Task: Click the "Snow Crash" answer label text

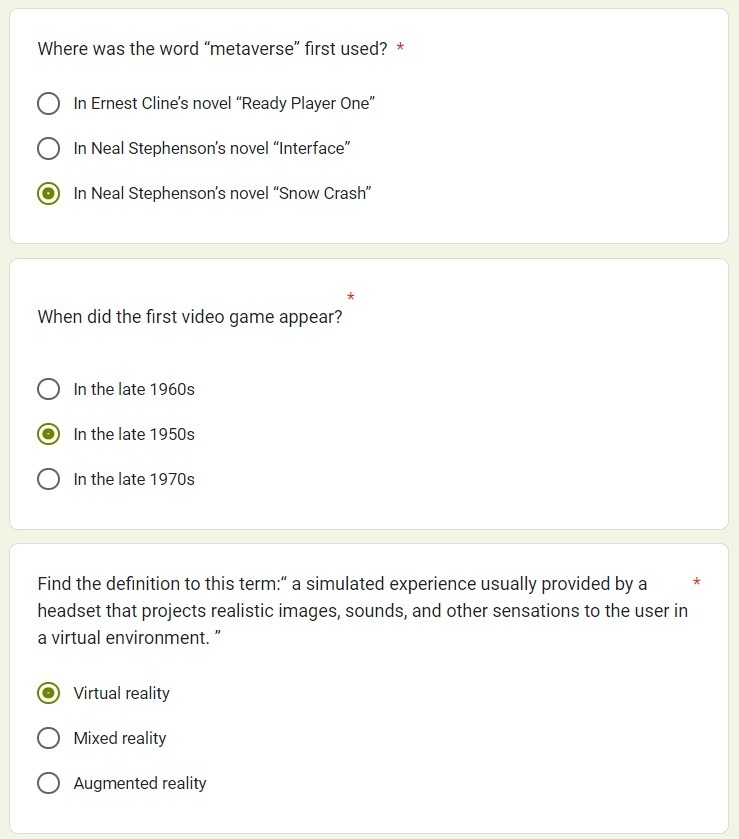Action: pyautogui.click(x=222, y=194)
